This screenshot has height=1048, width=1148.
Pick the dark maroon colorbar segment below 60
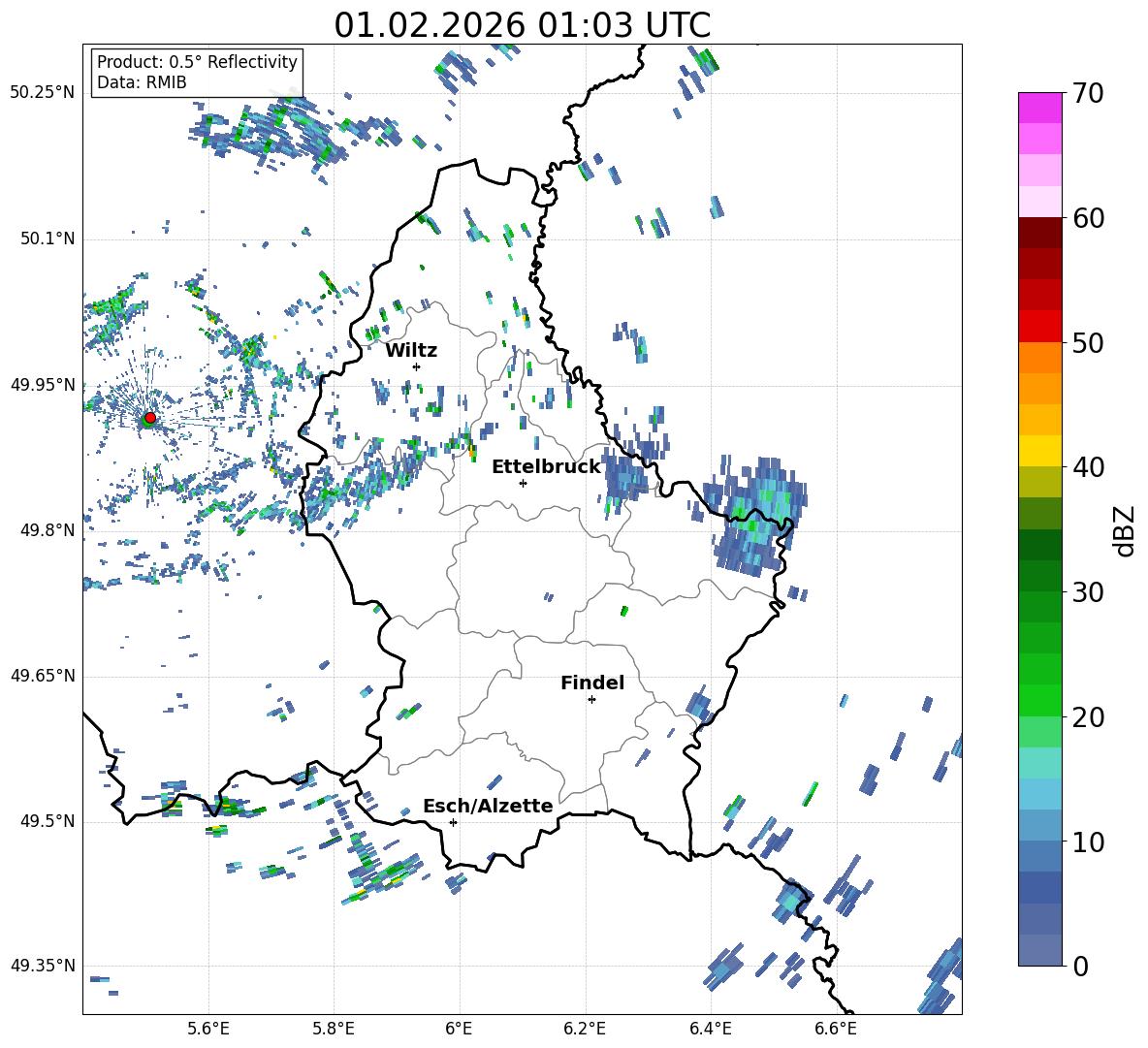1040,233
